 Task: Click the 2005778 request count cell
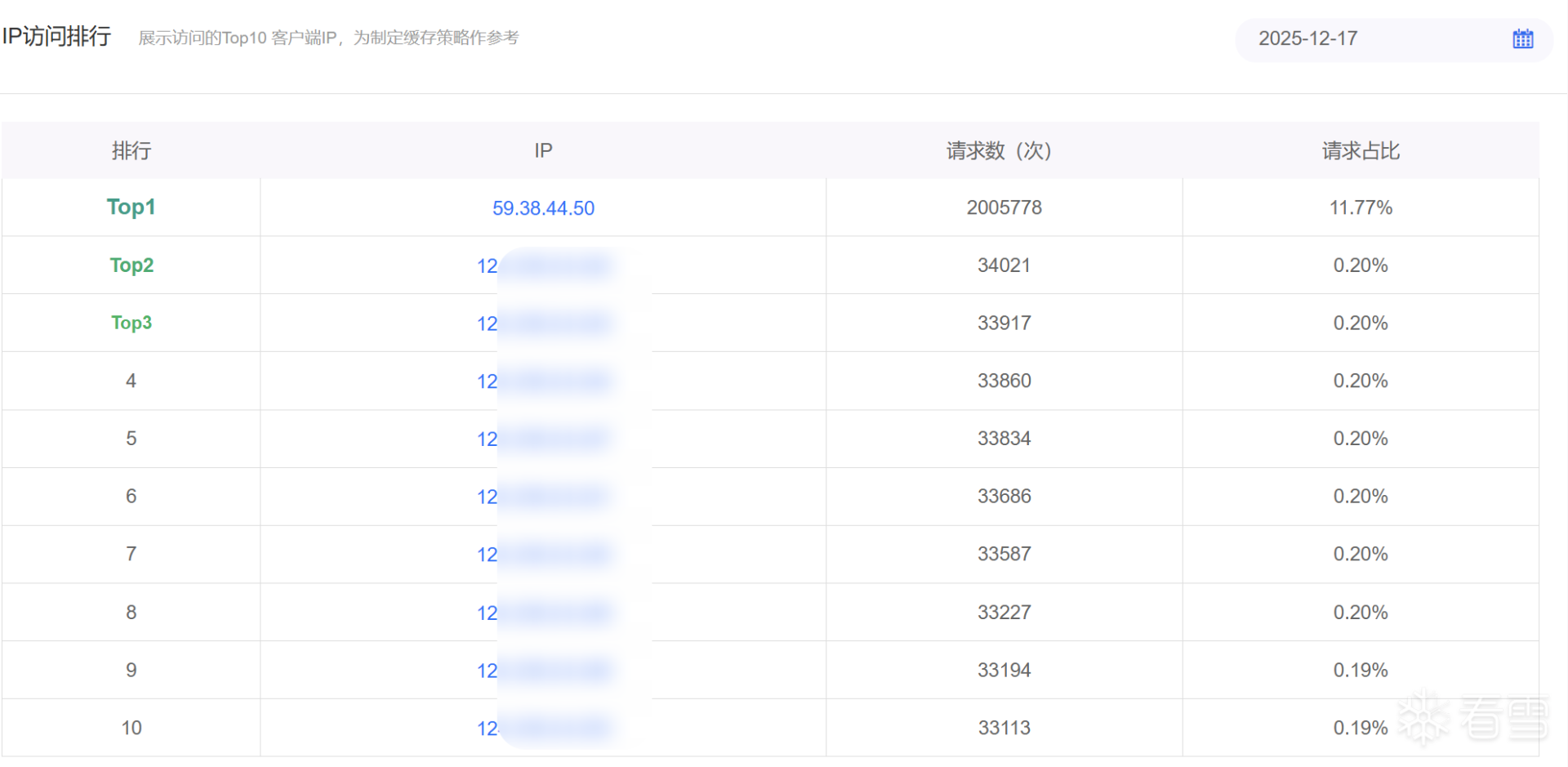pyautogui.click(x=1004, y=208)
